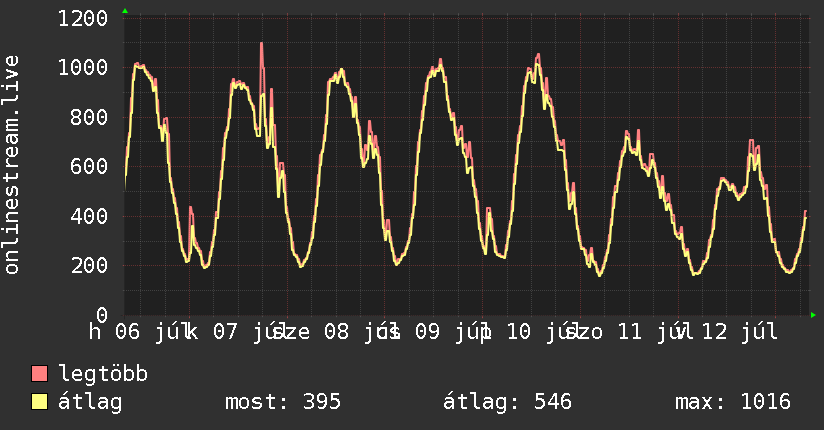824x430 pixels.
Task: Click the onlinestream.live vertical axis title
Action: pyautogui.click(x=12, y=165)
